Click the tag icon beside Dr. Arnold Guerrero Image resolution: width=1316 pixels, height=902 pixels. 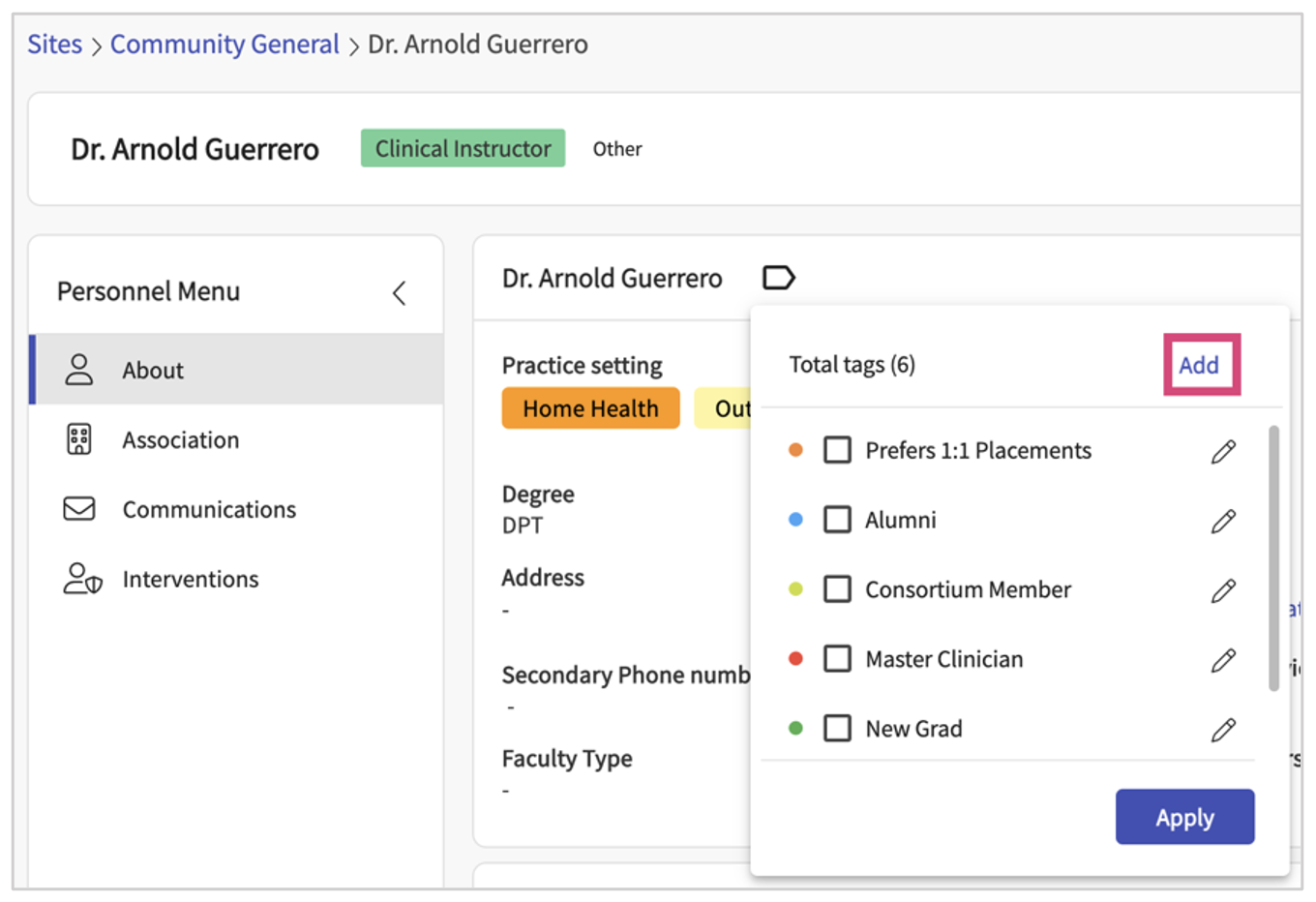click(778, 279)
